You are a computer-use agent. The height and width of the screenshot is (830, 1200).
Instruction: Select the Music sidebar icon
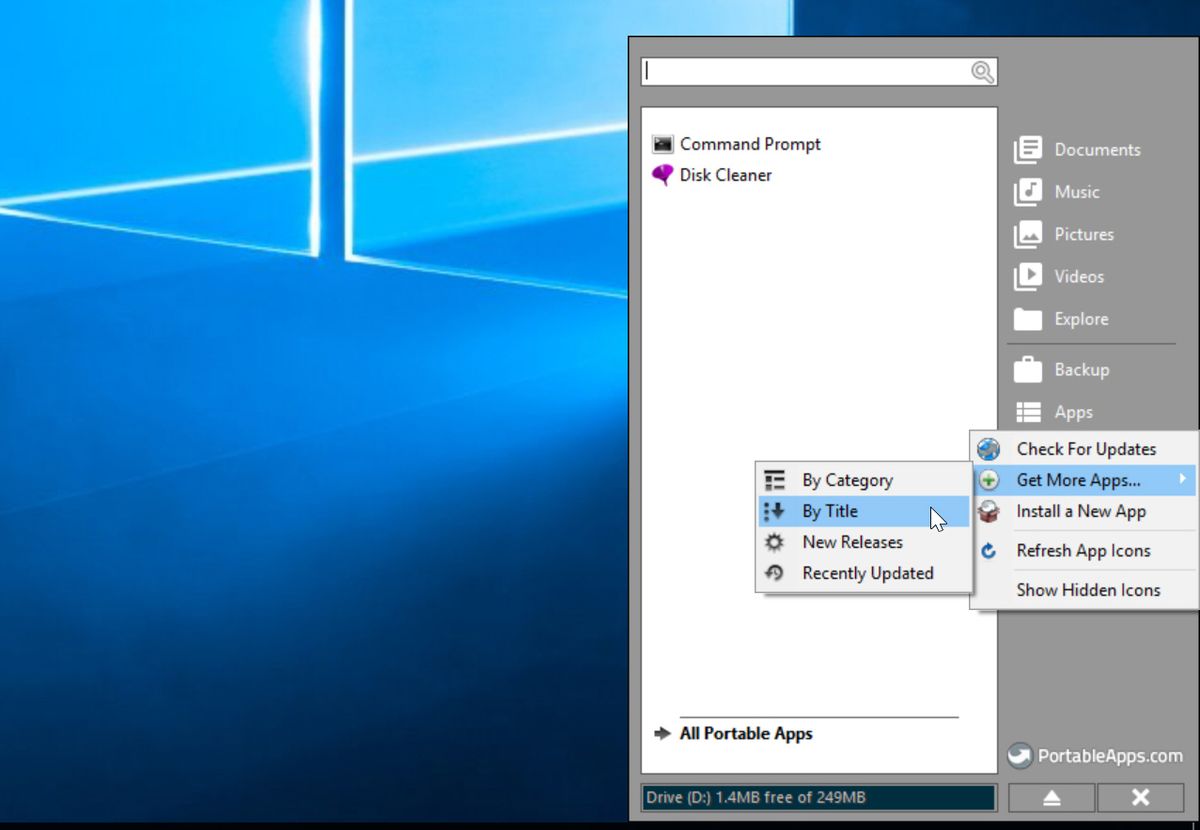coord(1028,191)
